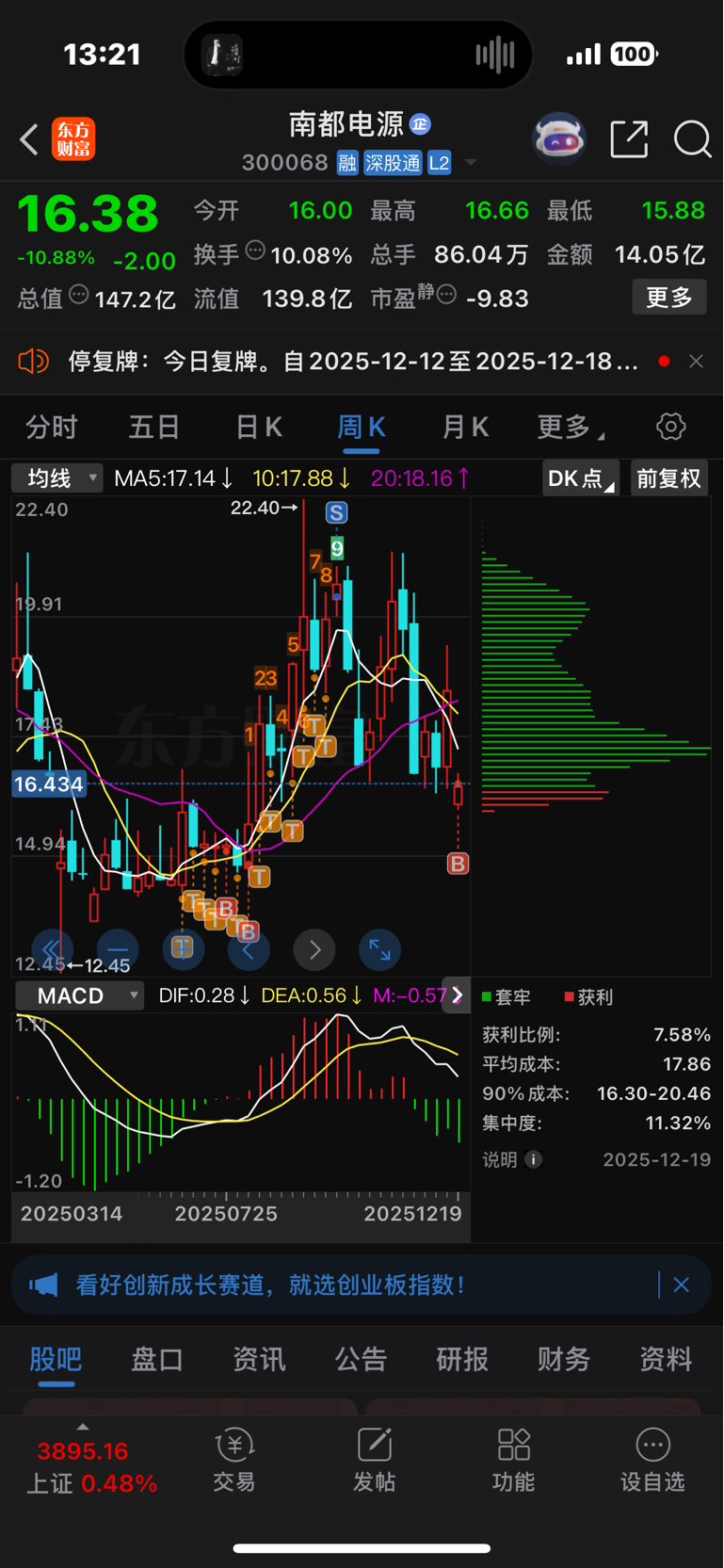
Task: Open the 财务 tab
Action: (564, 1359)
